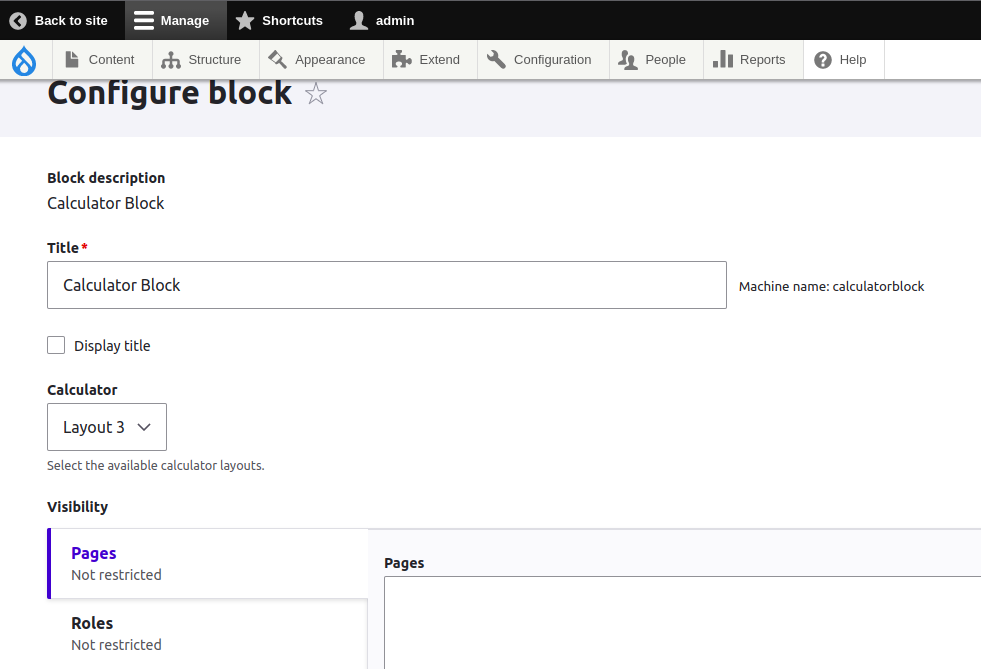Expand the Shortcuts toolbar menu
Viewport: 981px width, 669px height.
click(x=279, y=20)
